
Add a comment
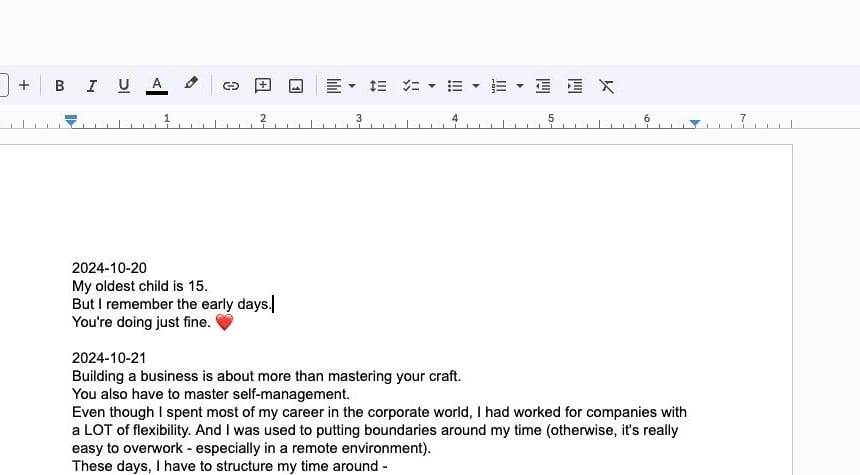[x=263, y=86]
